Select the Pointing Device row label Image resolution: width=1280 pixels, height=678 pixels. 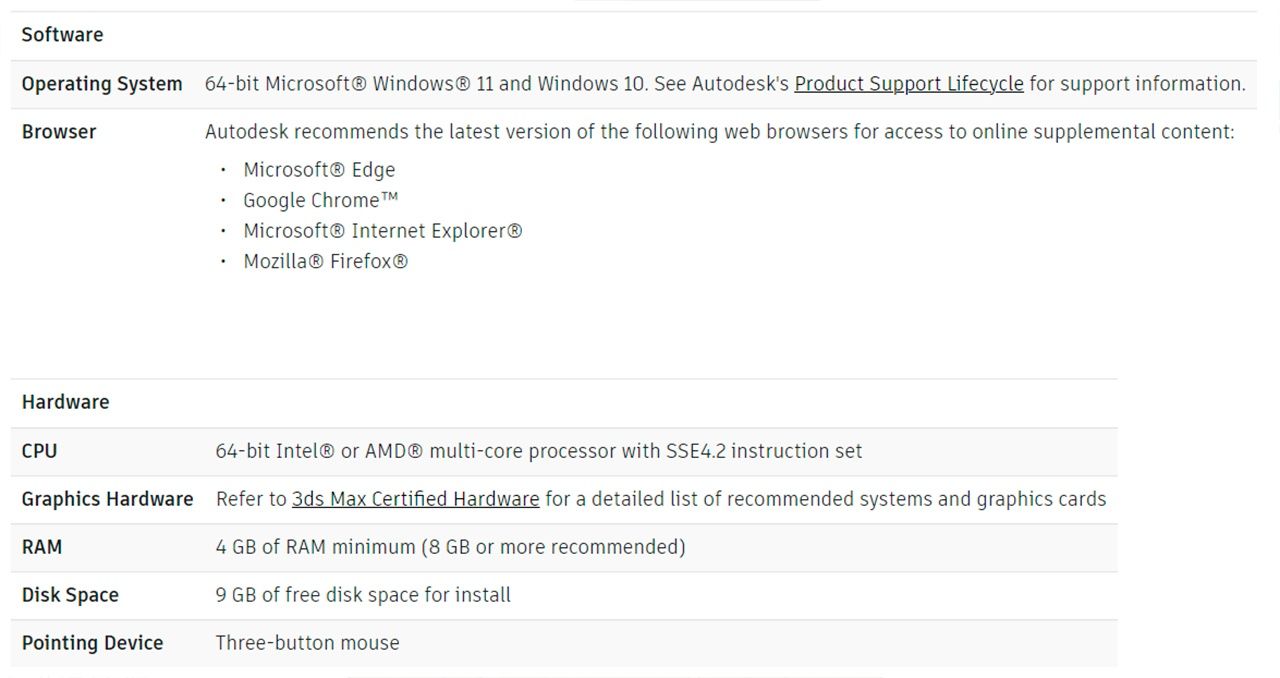coord(92,643)
